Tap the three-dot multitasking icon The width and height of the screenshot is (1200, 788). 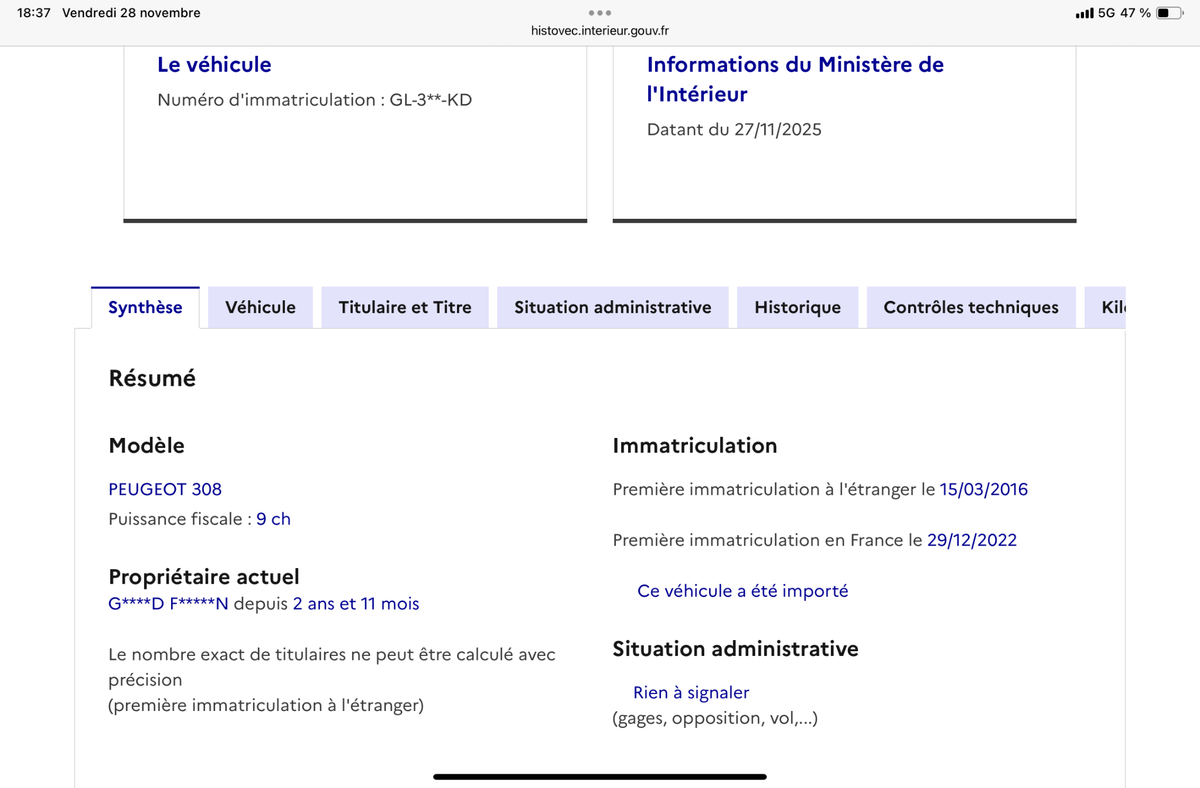(x=600, y=12)
